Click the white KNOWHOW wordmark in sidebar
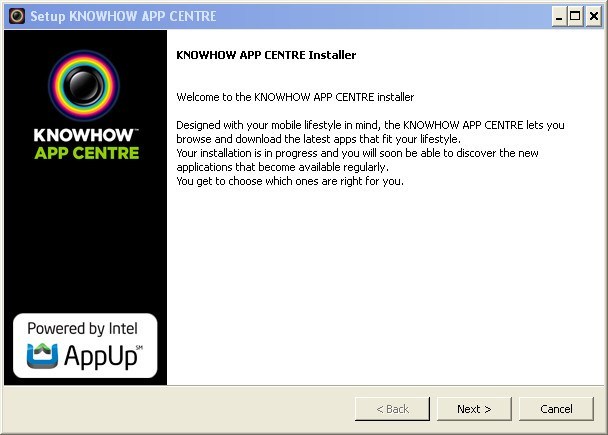 point(84,135)
